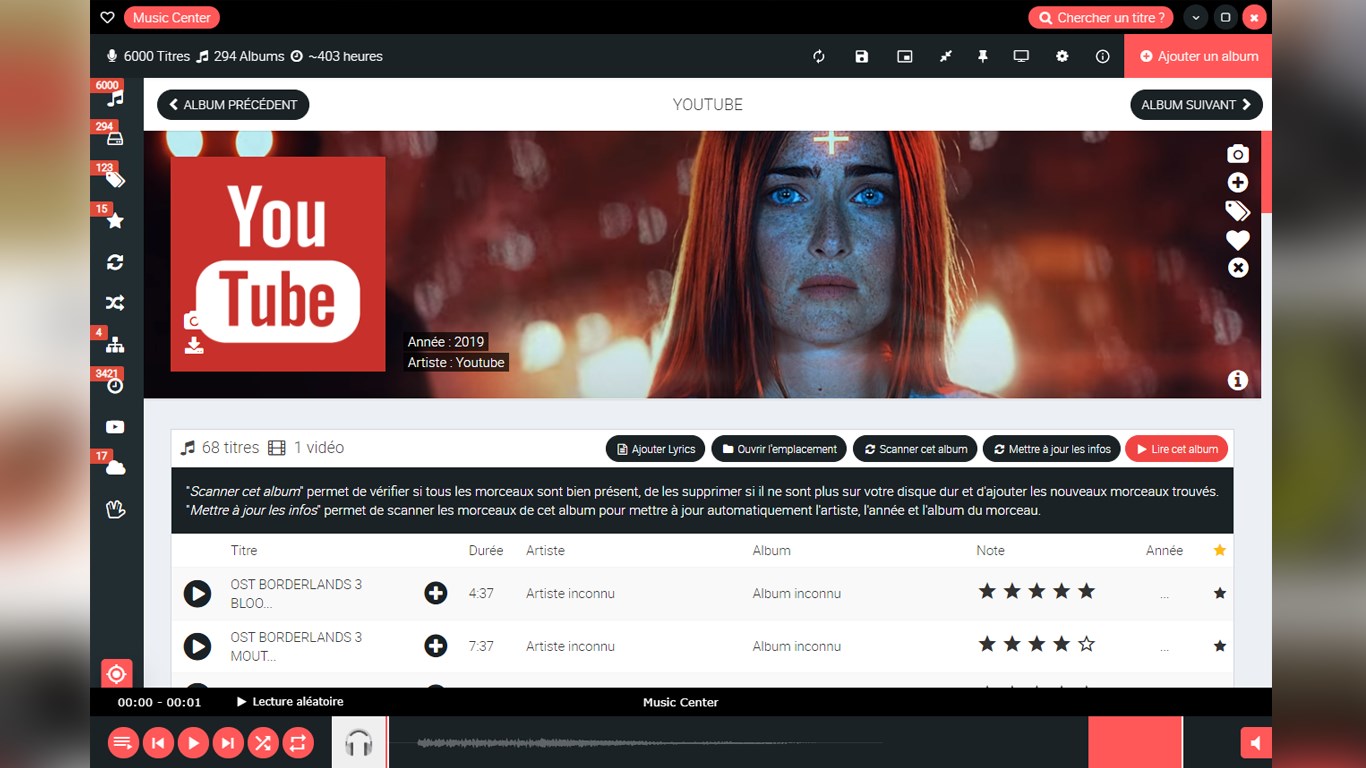Click the X circle icon on banner
The height and width of the screenshot is (768, 1366).
(1238, 268)
